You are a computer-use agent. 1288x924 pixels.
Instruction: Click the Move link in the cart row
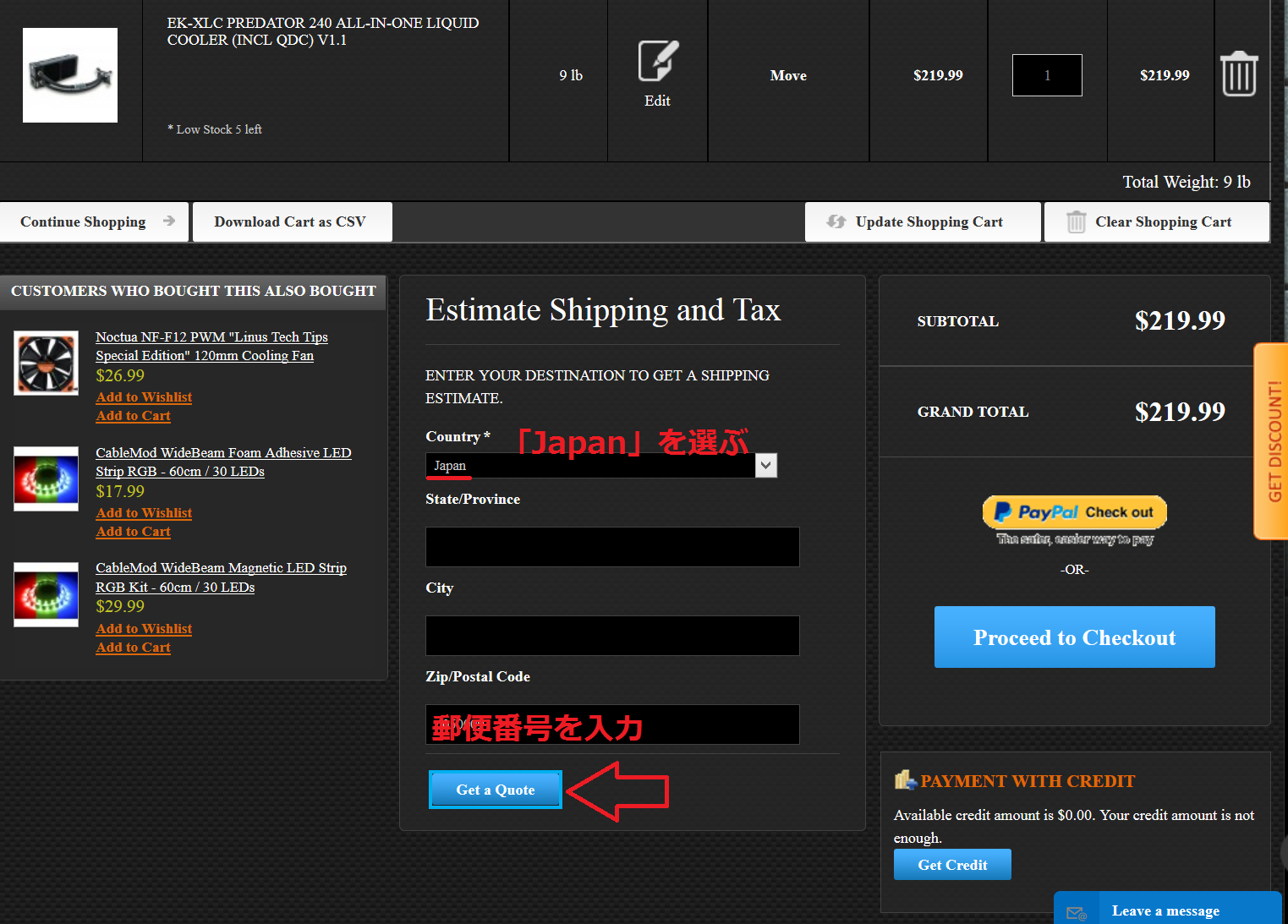[x=788, y=76]
